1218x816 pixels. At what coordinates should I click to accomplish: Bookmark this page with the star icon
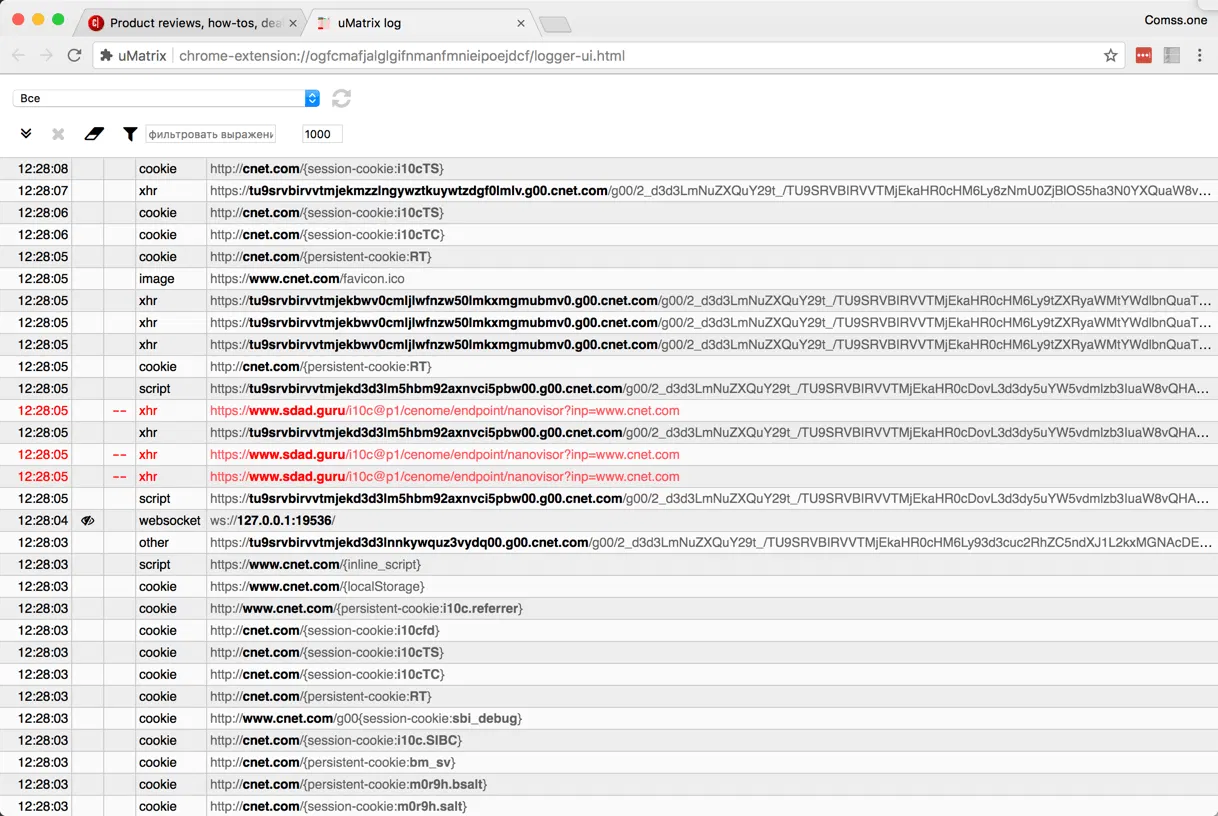click(x=1110, y=56)
